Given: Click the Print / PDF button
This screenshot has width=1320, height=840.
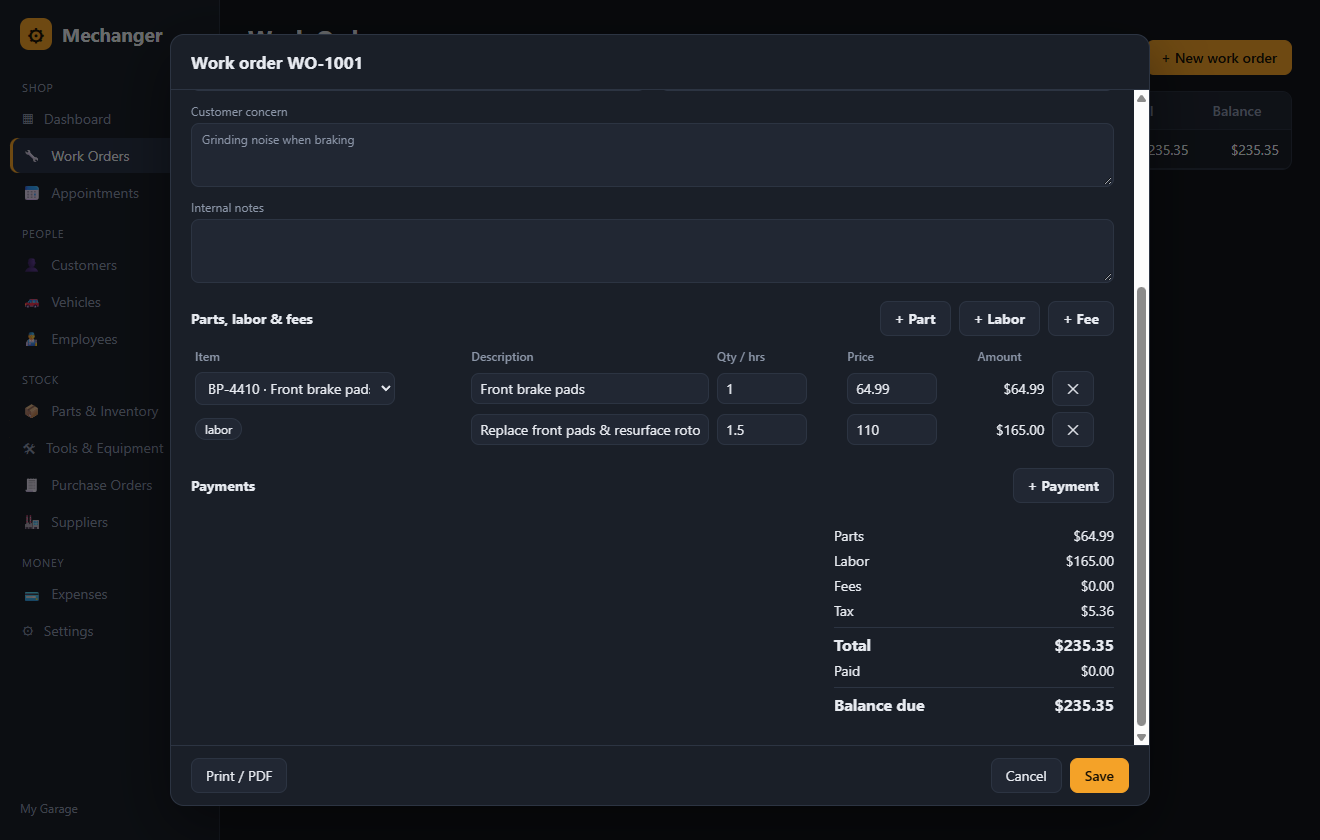Looking at the screenshot, I should point(239,776).
